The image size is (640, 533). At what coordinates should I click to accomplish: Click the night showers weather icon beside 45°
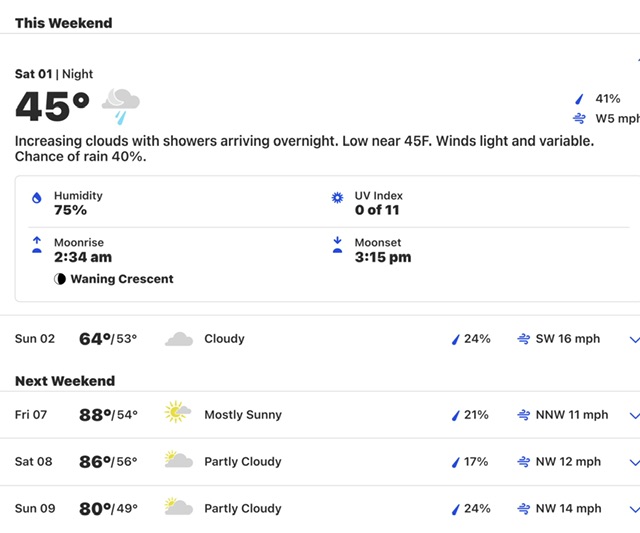121,106
